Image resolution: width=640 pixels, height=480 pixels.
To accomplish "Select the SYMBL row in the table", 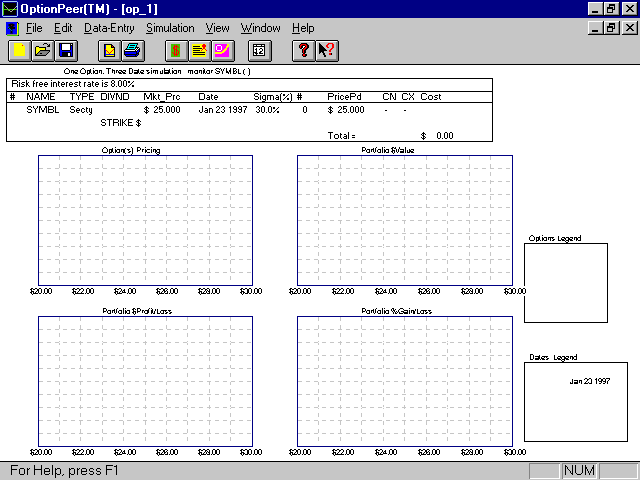I will (42, 109).
